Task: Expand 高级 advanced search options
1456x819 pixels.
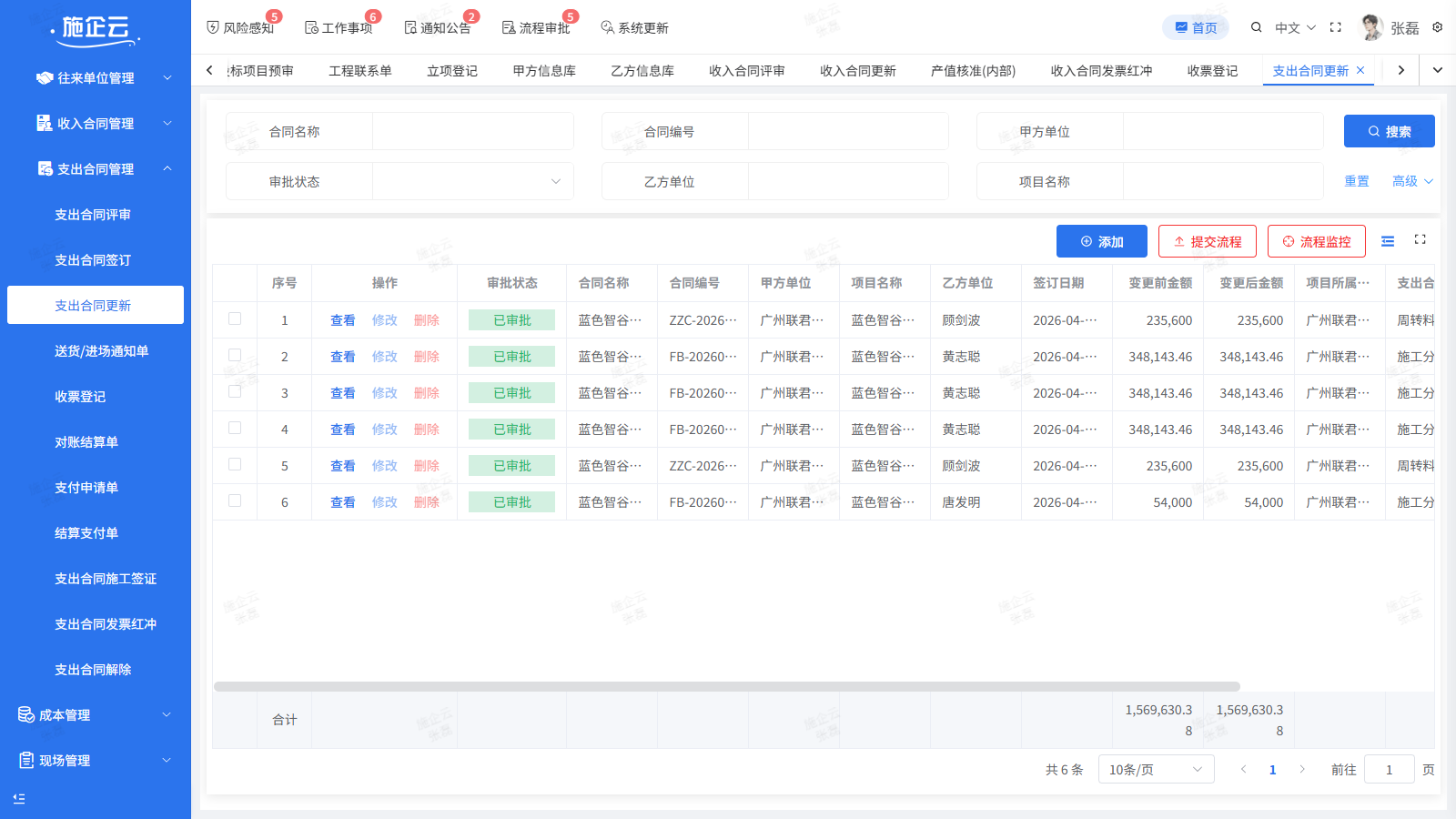Action: coord(1412,181)
